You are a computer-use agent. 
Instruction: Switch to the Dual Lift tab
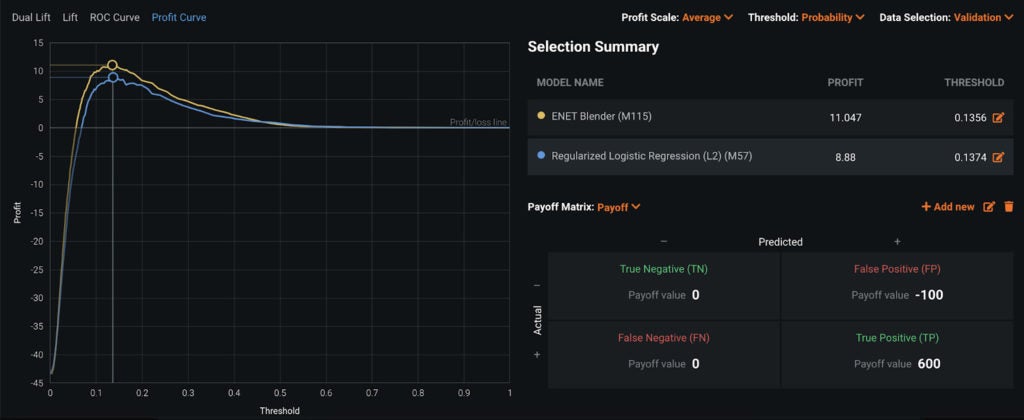[31, 18]
